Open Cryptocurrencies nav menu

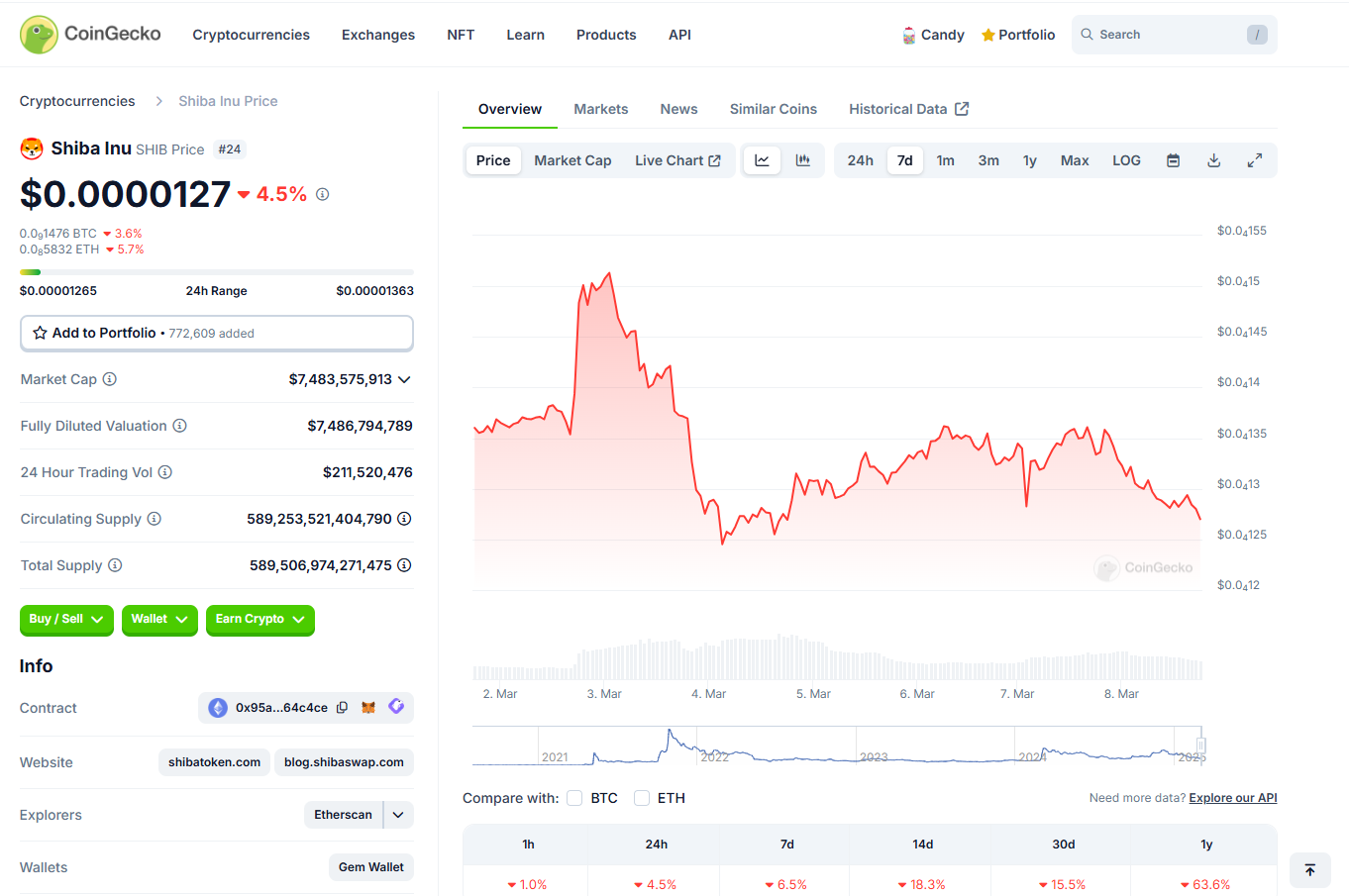251,35
